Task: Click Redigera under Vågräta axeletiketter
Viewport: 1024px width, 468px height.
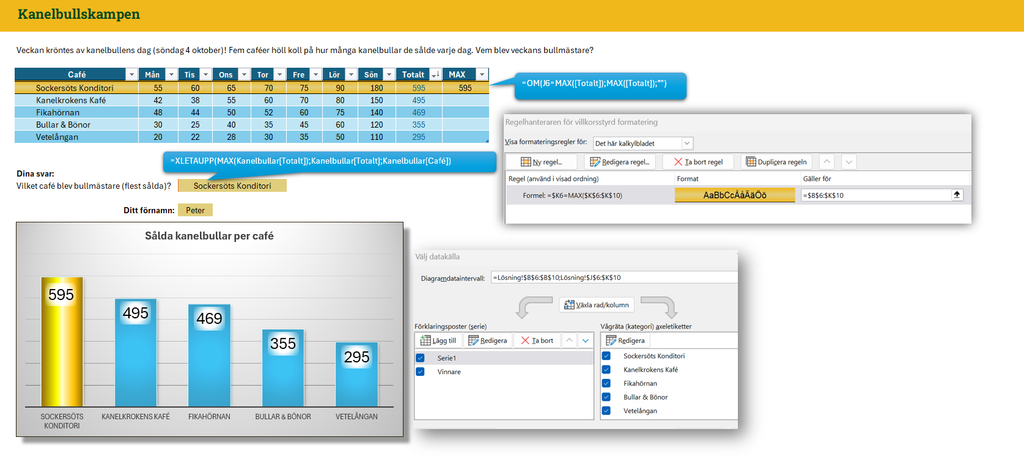Action: [x=626, y=340]
